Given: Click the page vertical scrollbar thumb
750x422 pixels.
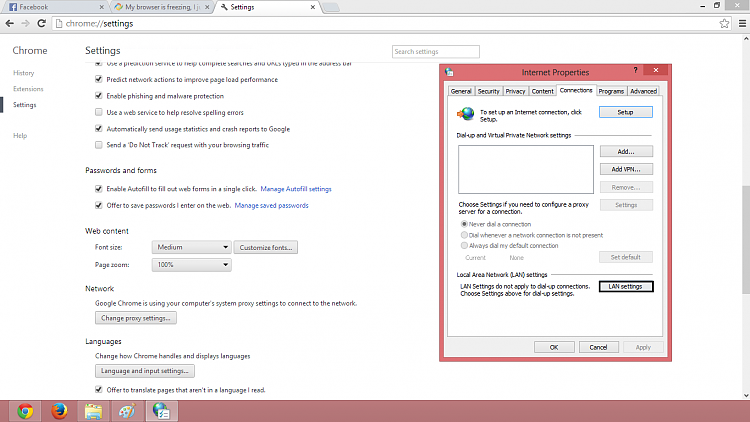Looking at the screenshot, I should 746,239.
